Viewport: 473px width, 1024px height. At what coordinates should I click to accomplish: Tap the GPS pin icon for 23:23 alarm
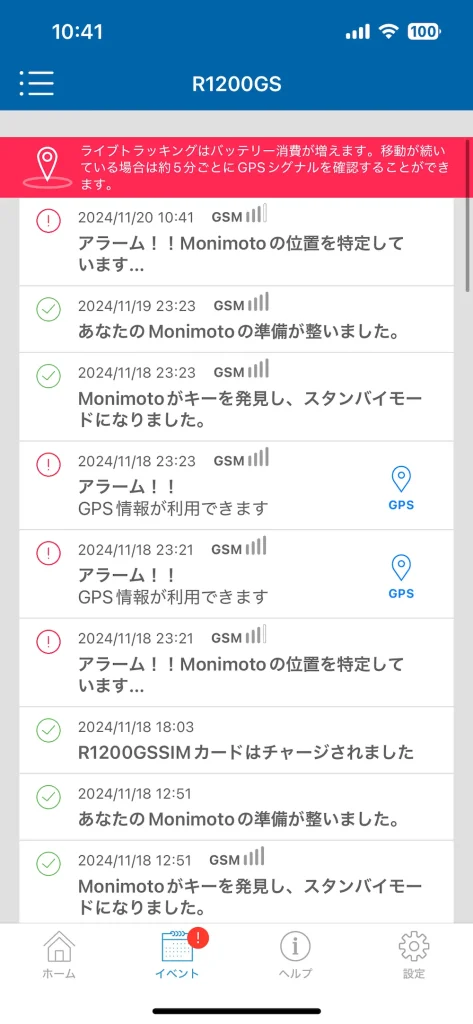click(x=401, y=488)
